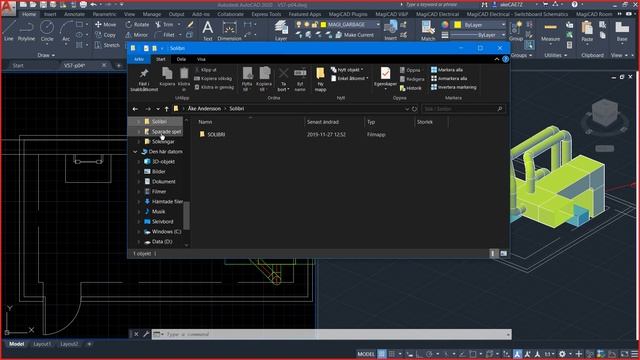The image size is (640, 360).
Task: Click Explorer help question mark icon
Action: click(505, 59)
